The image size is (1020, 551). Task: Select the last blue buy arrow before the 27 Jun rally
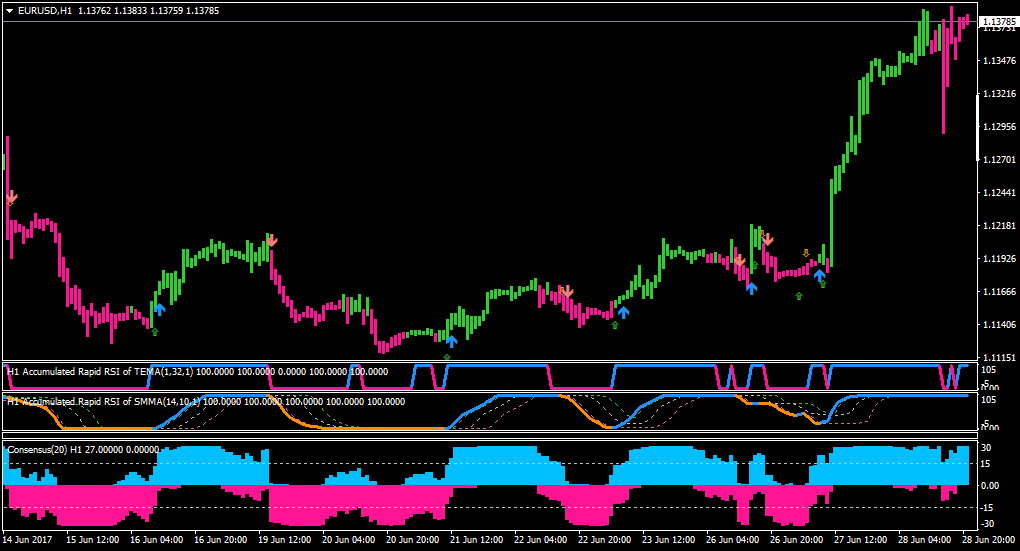pos(820,275)
